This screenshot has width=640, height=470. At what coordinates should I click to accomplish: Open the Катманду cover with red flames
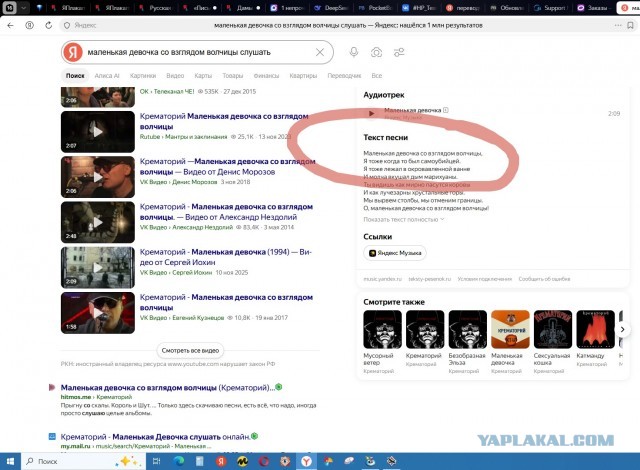coord(596,329)
